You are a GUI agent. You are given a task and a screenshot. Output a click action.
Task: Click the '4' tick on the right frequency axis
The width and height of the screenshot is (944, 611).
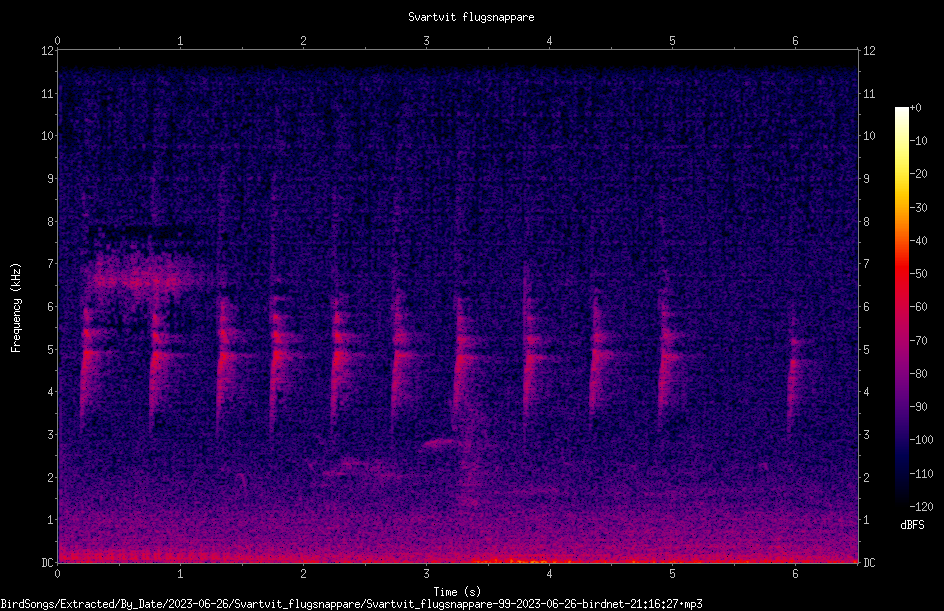click(x=866, y=392)
